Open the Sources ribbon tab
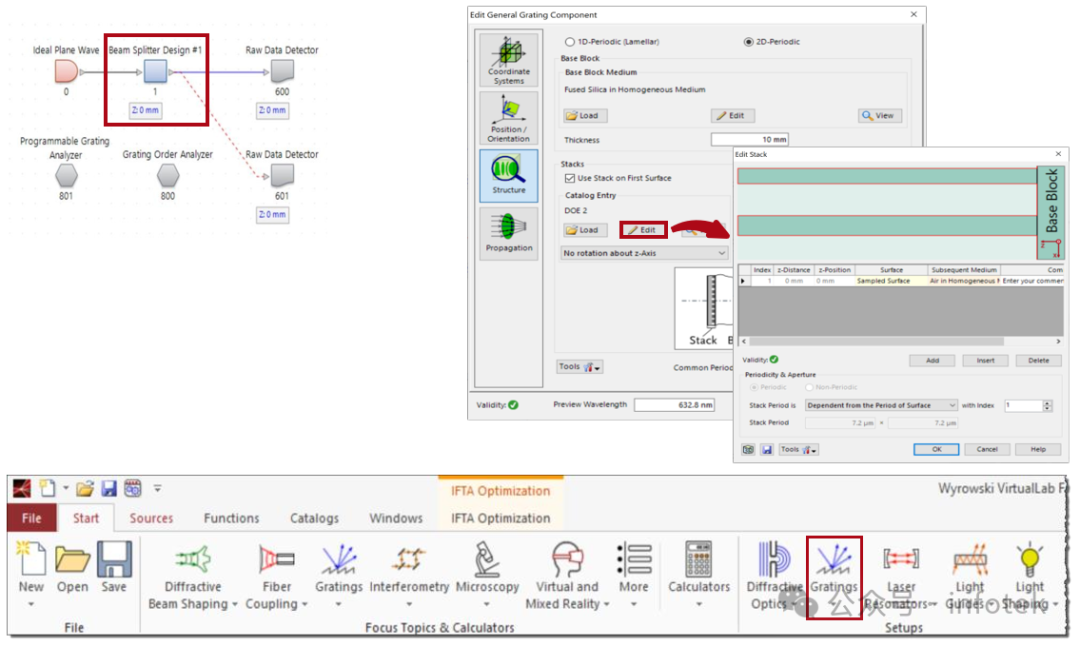The image size is (1080, 646). (152, 518)
